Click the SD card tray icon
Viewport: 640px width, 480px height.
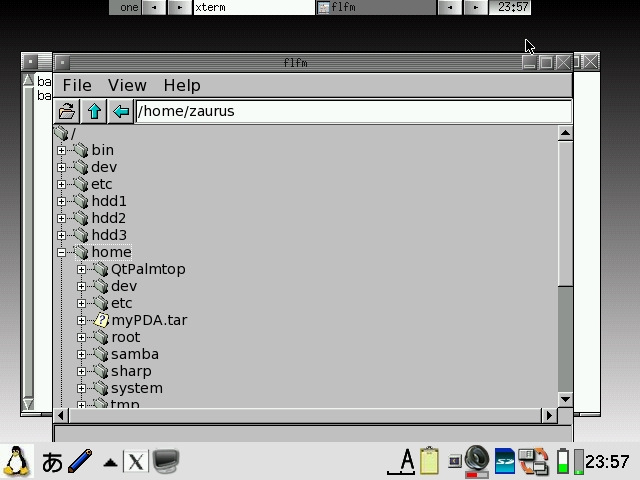pos(505,461)
